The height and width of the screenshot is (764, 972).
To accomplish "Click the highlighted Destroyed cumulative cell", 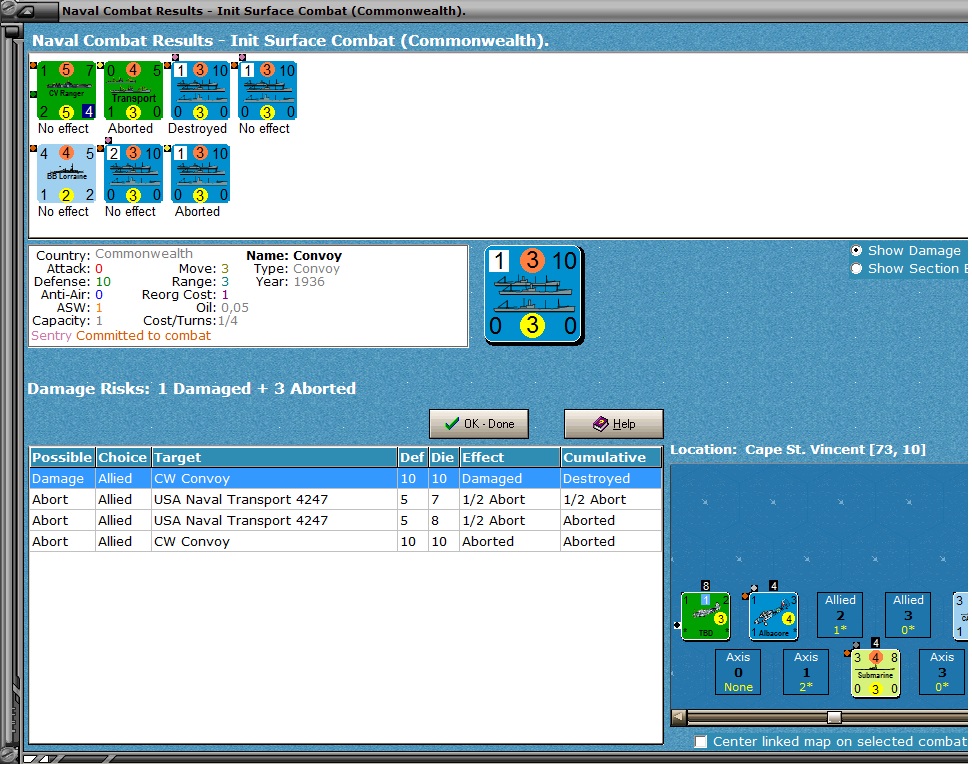I will click(611, 478).
